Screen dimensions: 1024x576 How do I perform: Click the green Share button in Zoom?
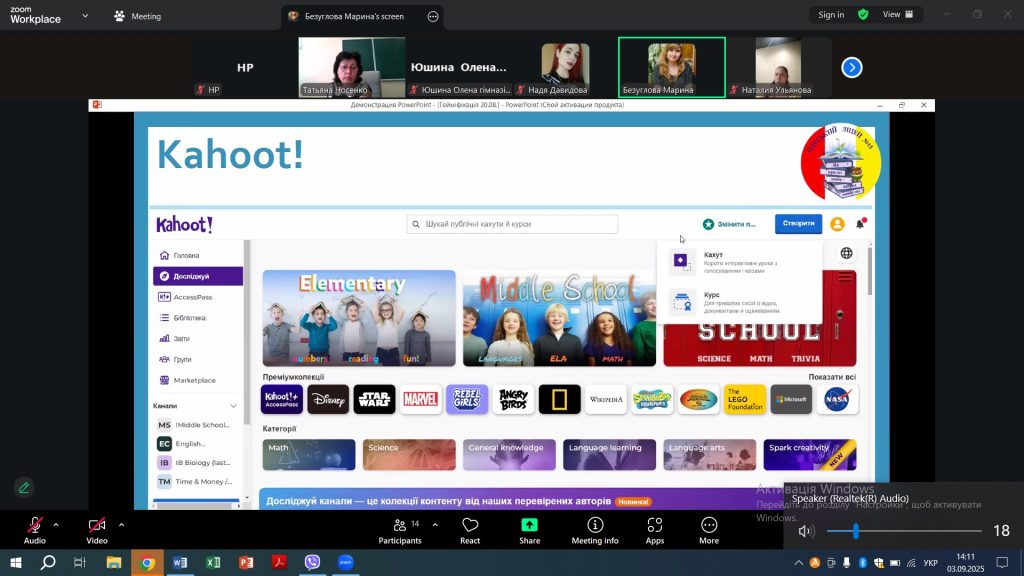[x=530, y=531]
